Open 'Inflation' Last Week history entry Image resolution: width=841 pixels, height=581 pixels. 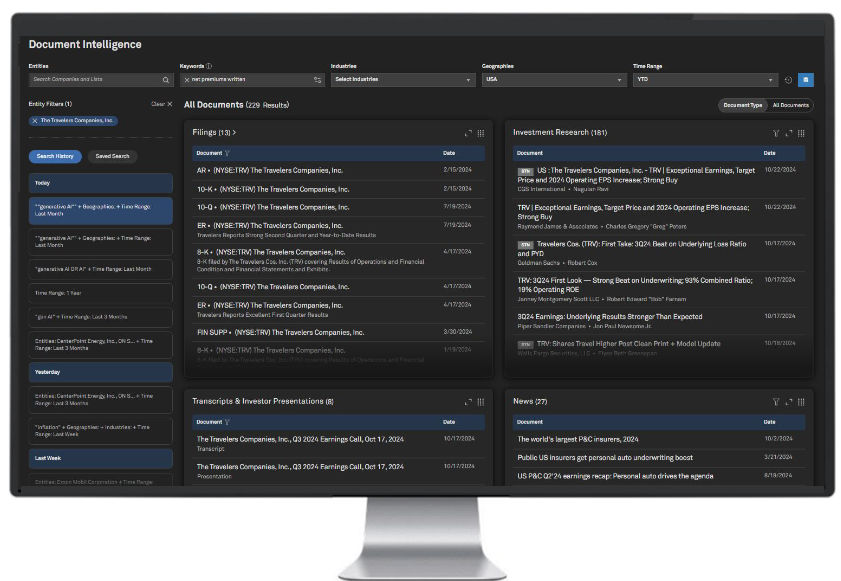[x=100, y=431]
